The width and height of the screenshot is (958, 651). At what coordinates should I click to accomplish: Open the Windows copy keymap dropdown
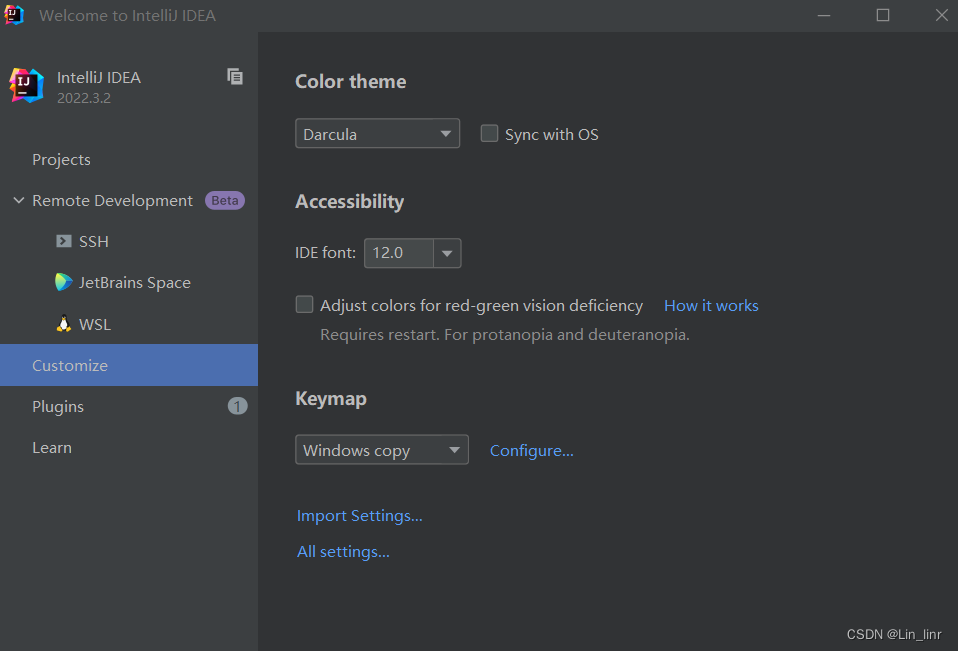point(382,450)
